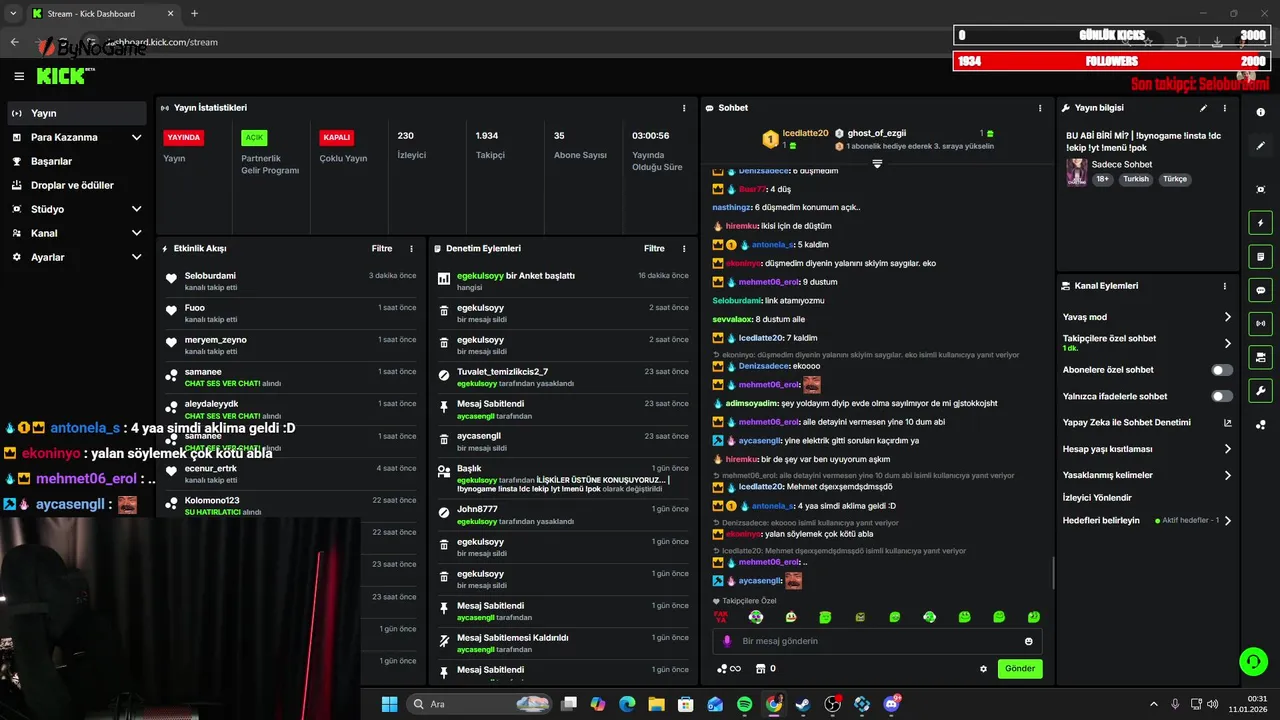Open Takipçilere özel sohbet settings
Viewport: 1280px width, 720px height.
[1147, 343]
